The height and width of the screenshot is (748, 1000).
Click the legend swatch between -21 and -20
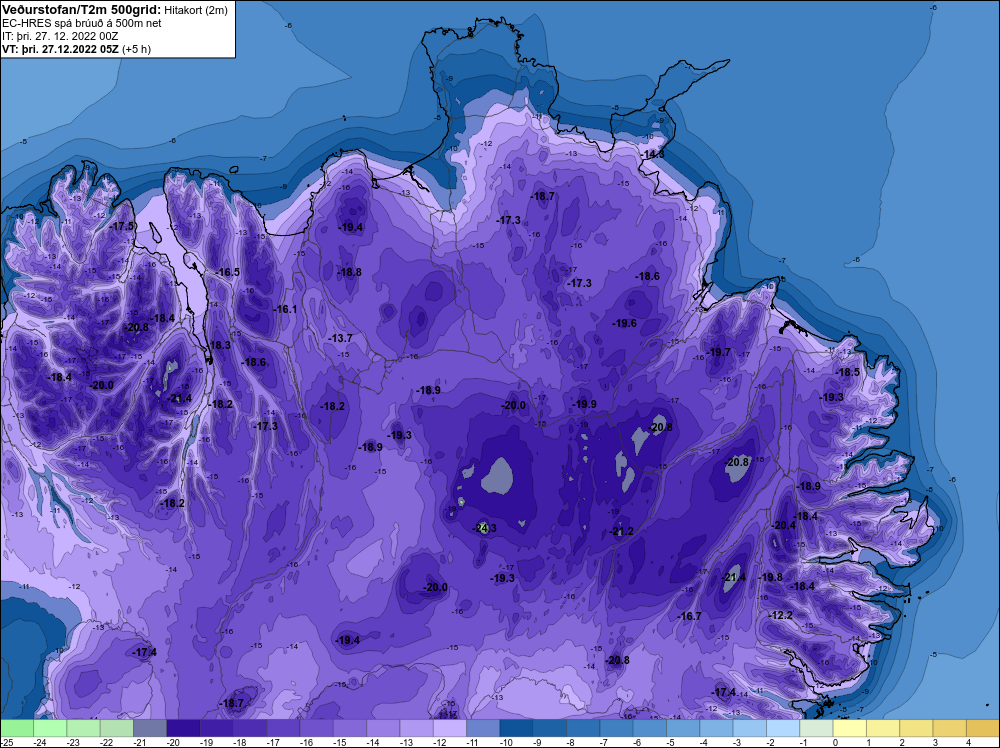coord(150,728)
